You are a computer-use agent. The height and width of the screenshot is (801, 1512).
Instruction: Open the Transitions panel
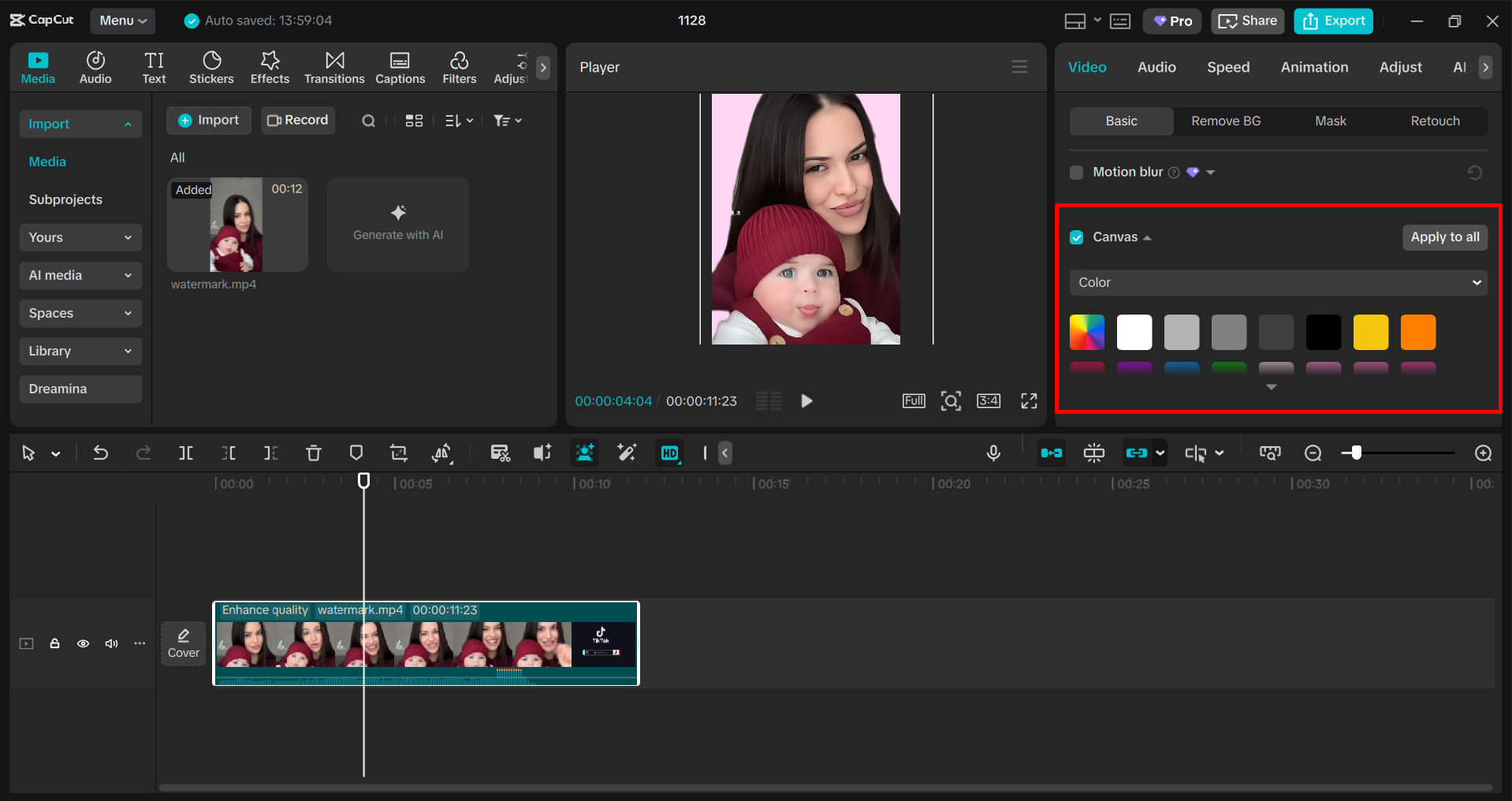[334, 67]
